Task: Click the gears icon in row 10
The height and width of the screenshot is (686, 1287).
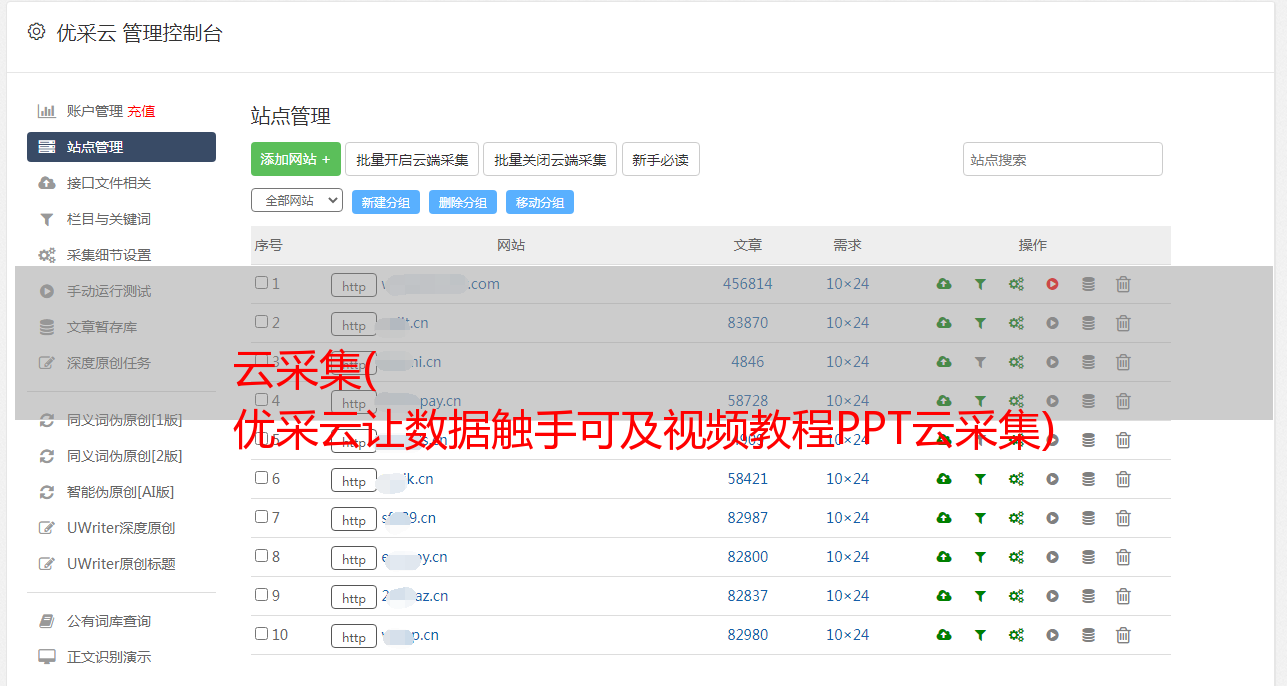Action: point(1016,635)
